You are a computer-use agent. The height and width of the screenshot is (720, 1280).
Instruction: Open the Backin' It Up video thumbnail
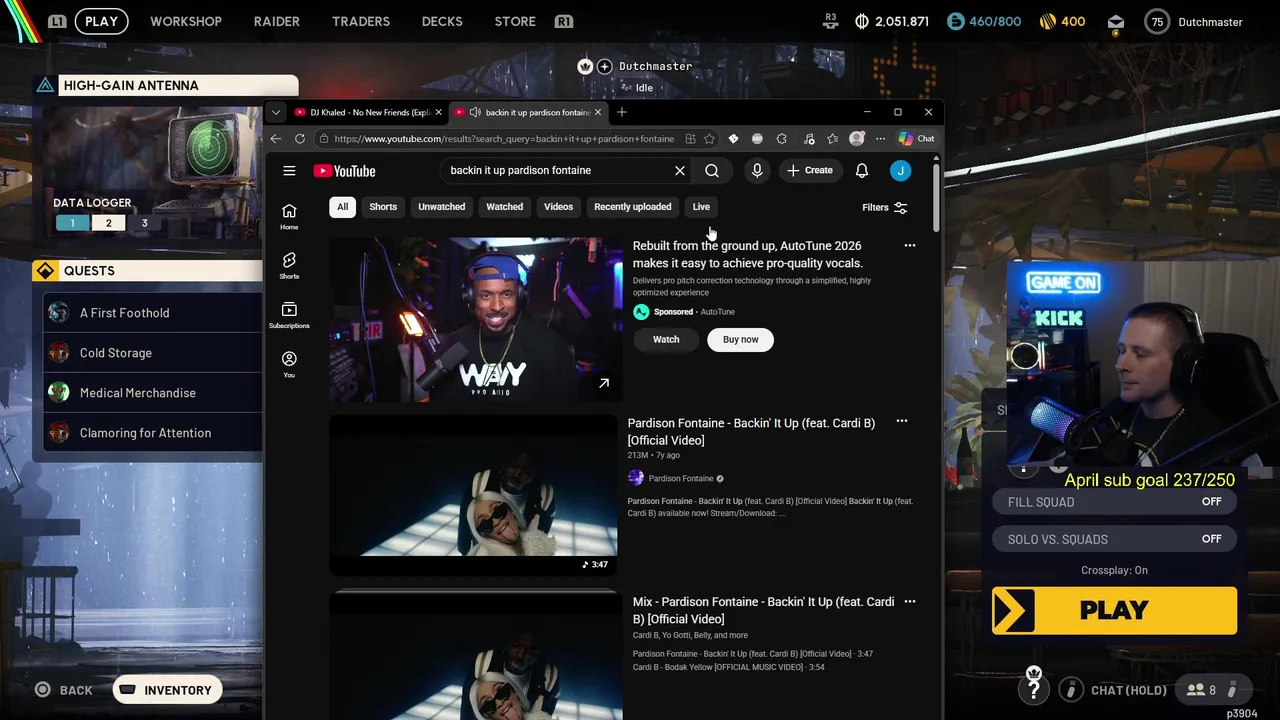tap(473, 495)
